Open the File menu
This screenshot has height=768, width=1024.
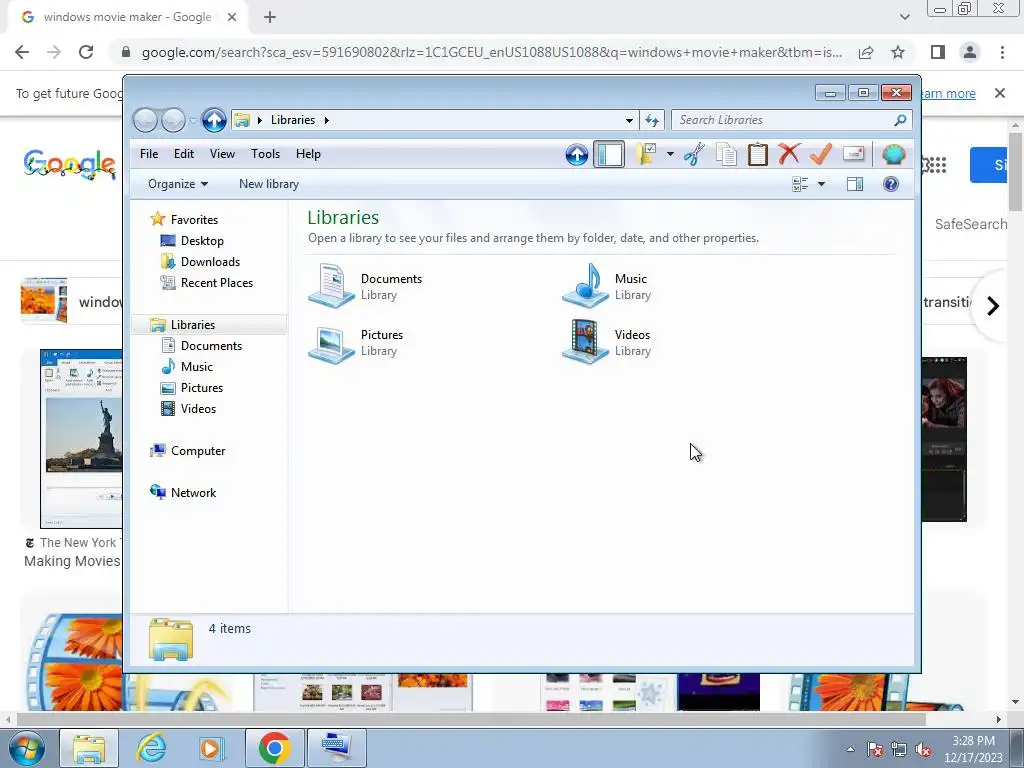pos(149,154)
